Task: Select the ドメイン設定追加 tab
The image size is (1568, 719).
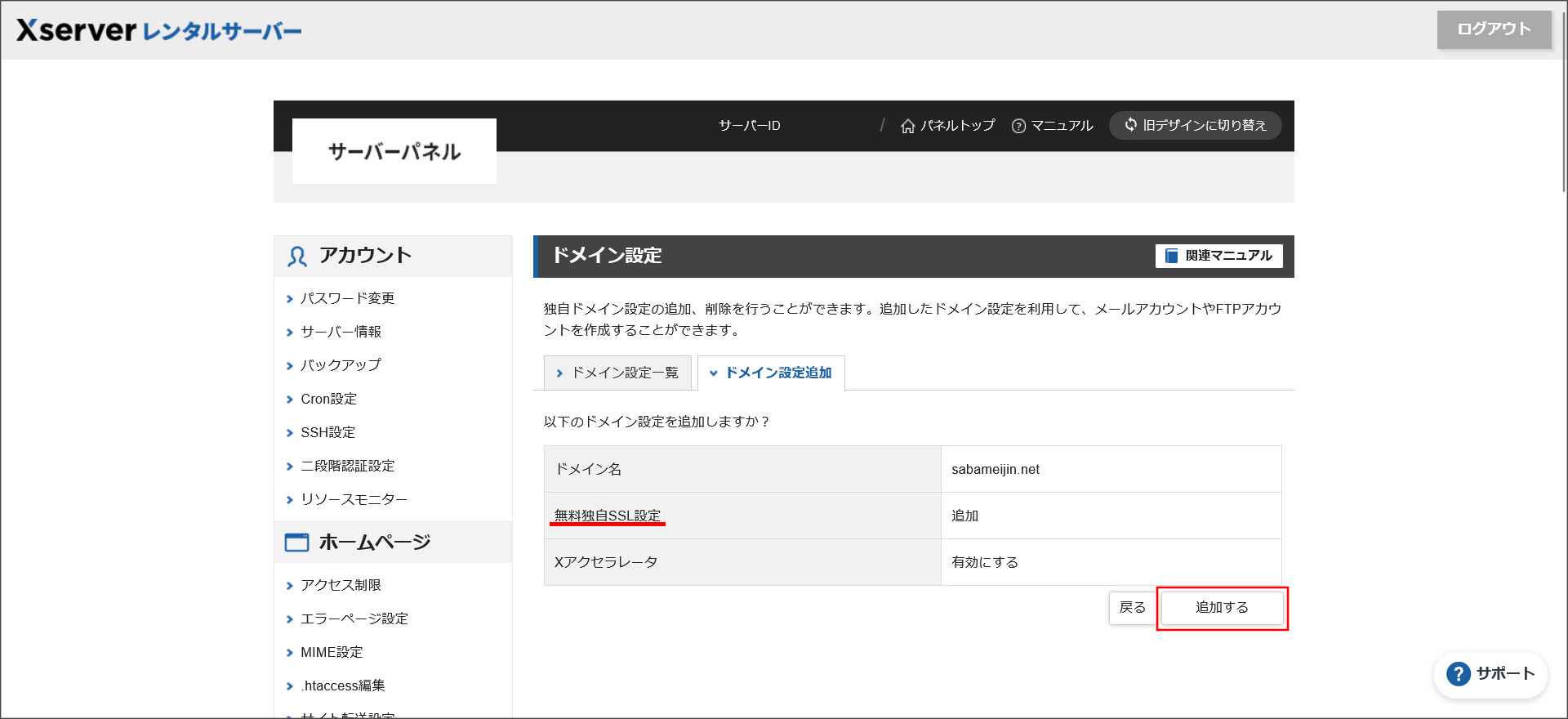Action: 771,373
